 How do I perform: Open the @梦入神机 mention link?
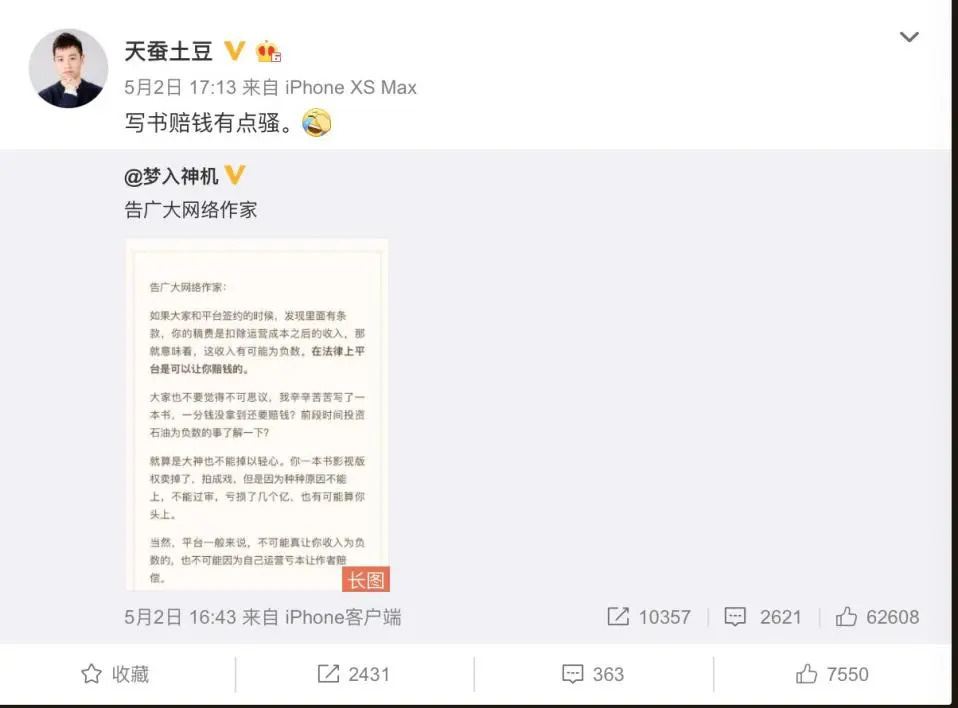tap(171, 177)
